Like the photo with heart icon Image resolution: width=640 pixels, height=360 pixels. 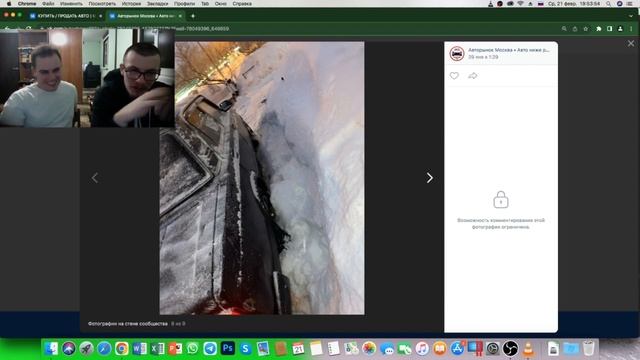pyautogui.click(x=454, y=76)
